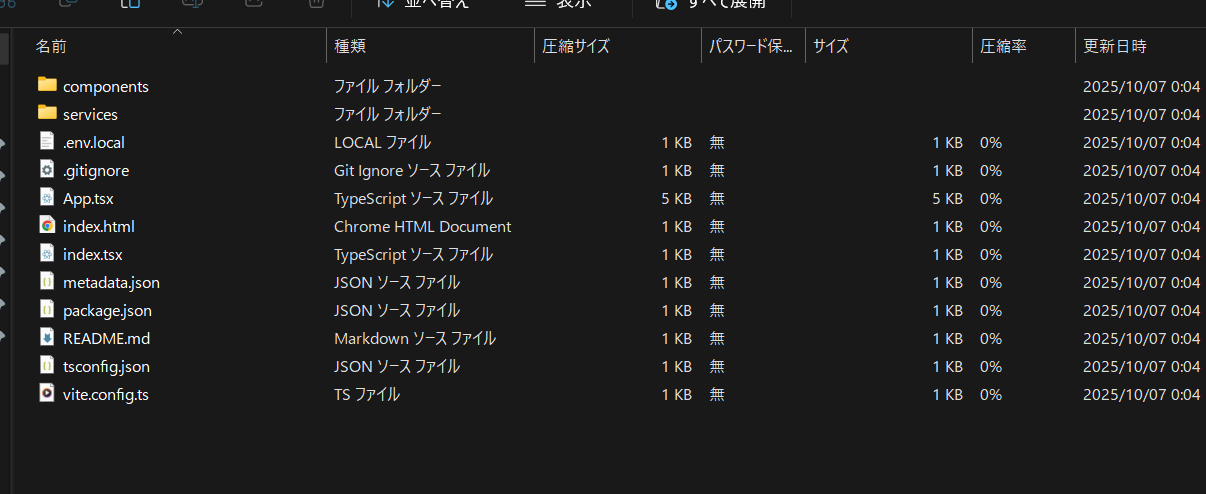
Task: Click the package.json file icon
Action: tap(47, 309)
